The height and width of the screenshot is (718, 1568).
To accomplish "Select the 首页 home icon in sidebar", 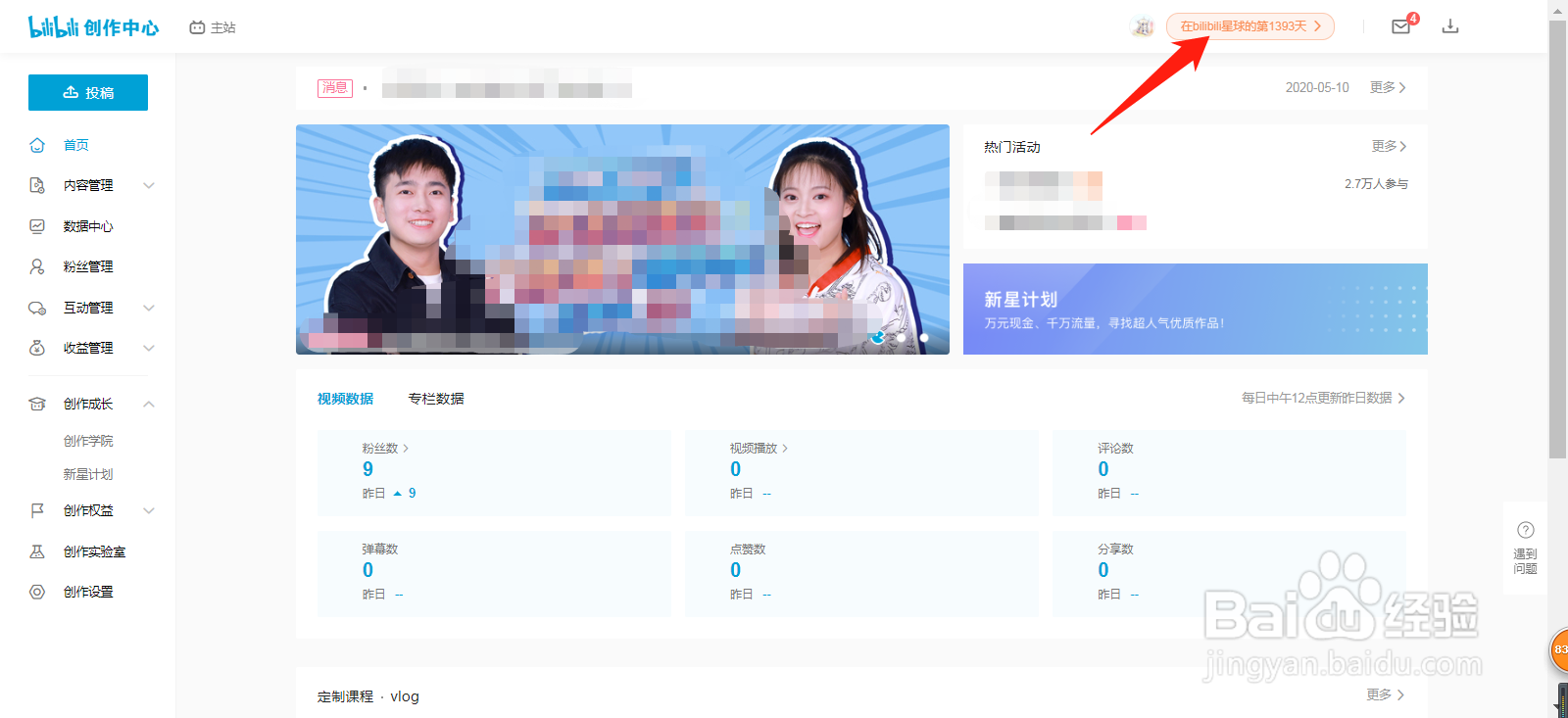I will tap(37, 145).
